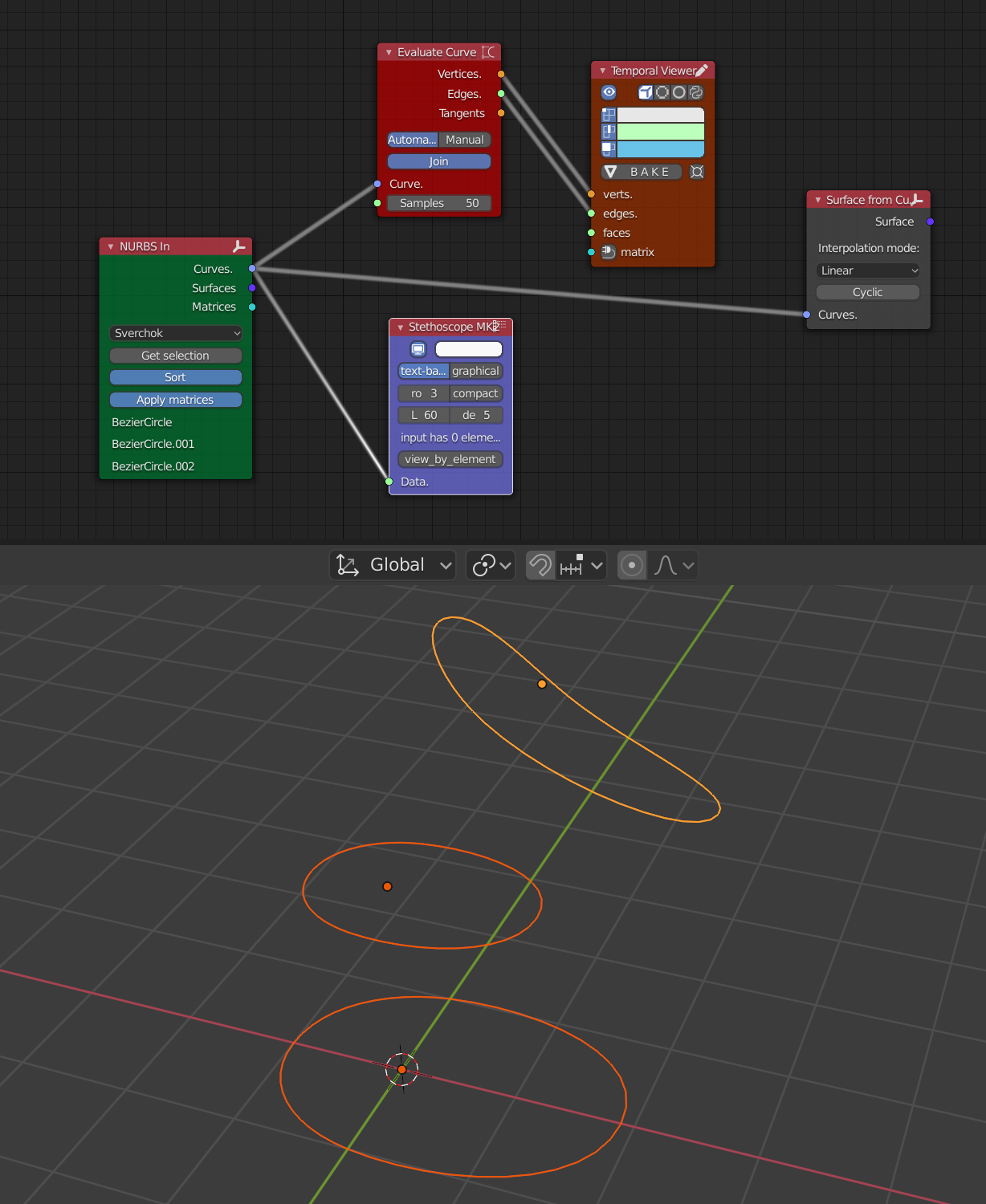Click Get selection button
986x1204 pixels.
pyautogui.click(x=176, y=356)
